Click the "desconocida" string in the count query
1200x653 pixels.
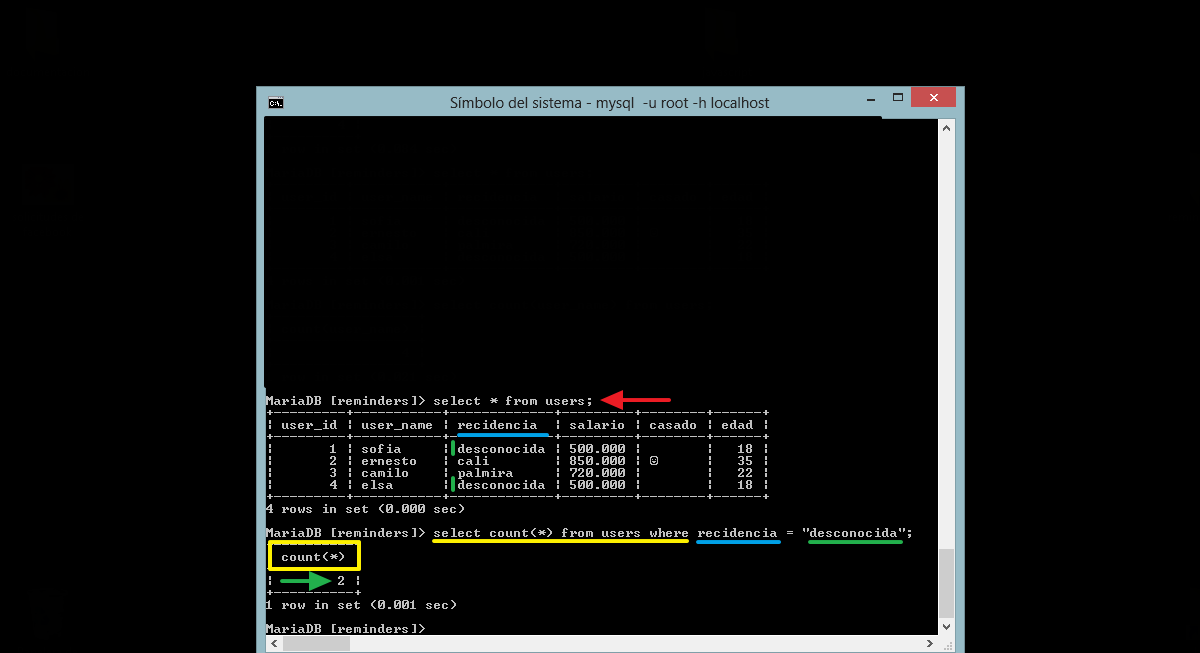[x=854, y=533]
